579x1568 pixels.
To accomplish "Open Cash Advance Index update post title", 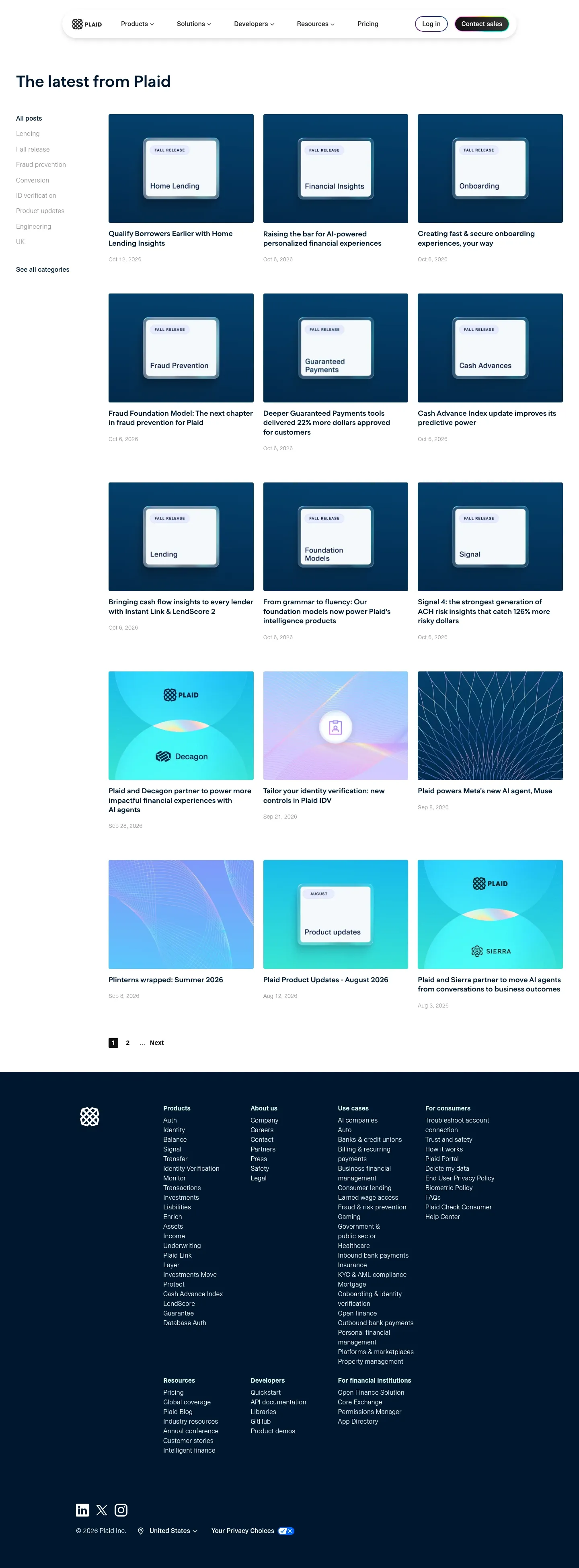I will [487, 418].
